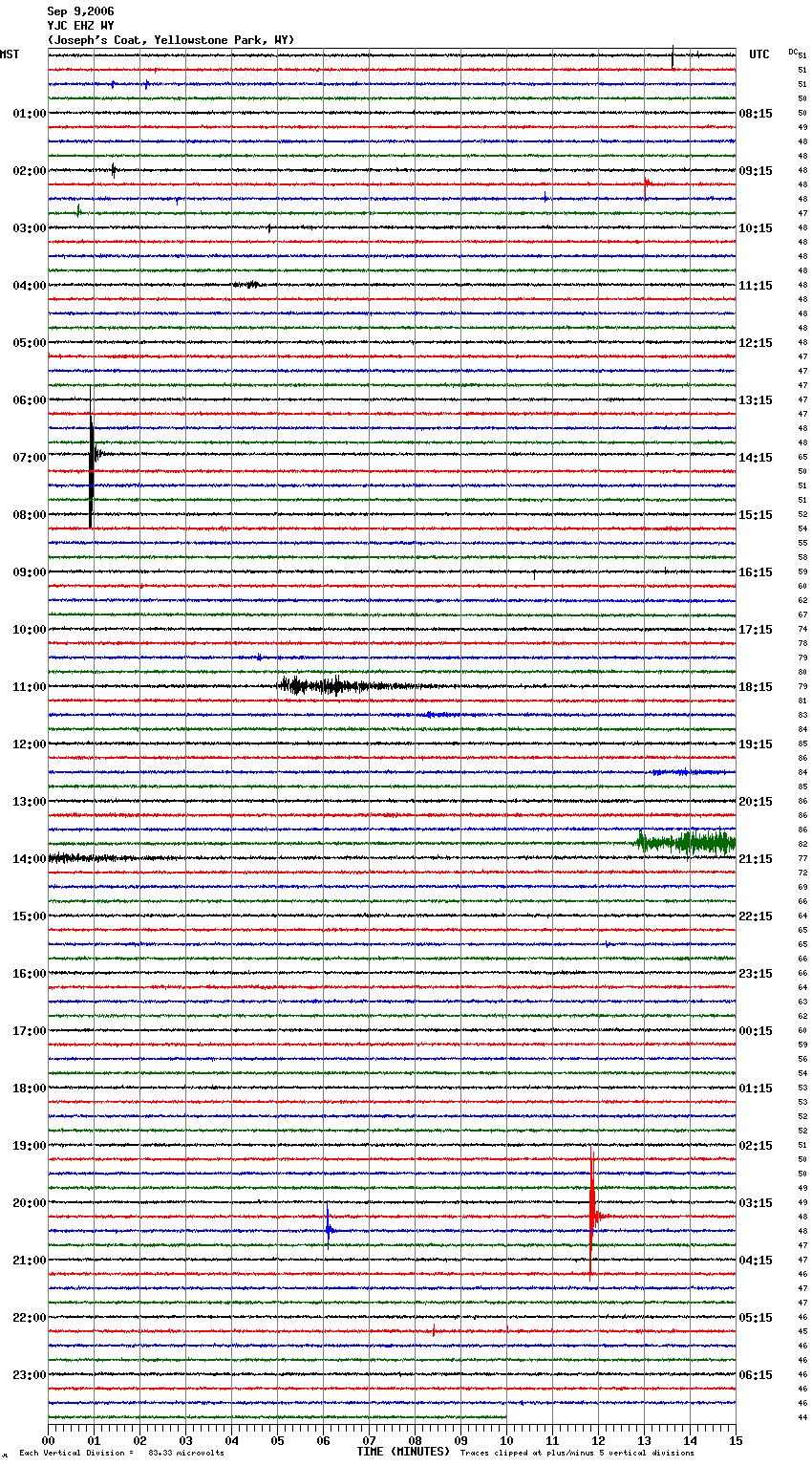The width and height of the screenshot is (812, 1466).
Task: Click the '20:00' MST row label
Action: [x=30, y=1203]
